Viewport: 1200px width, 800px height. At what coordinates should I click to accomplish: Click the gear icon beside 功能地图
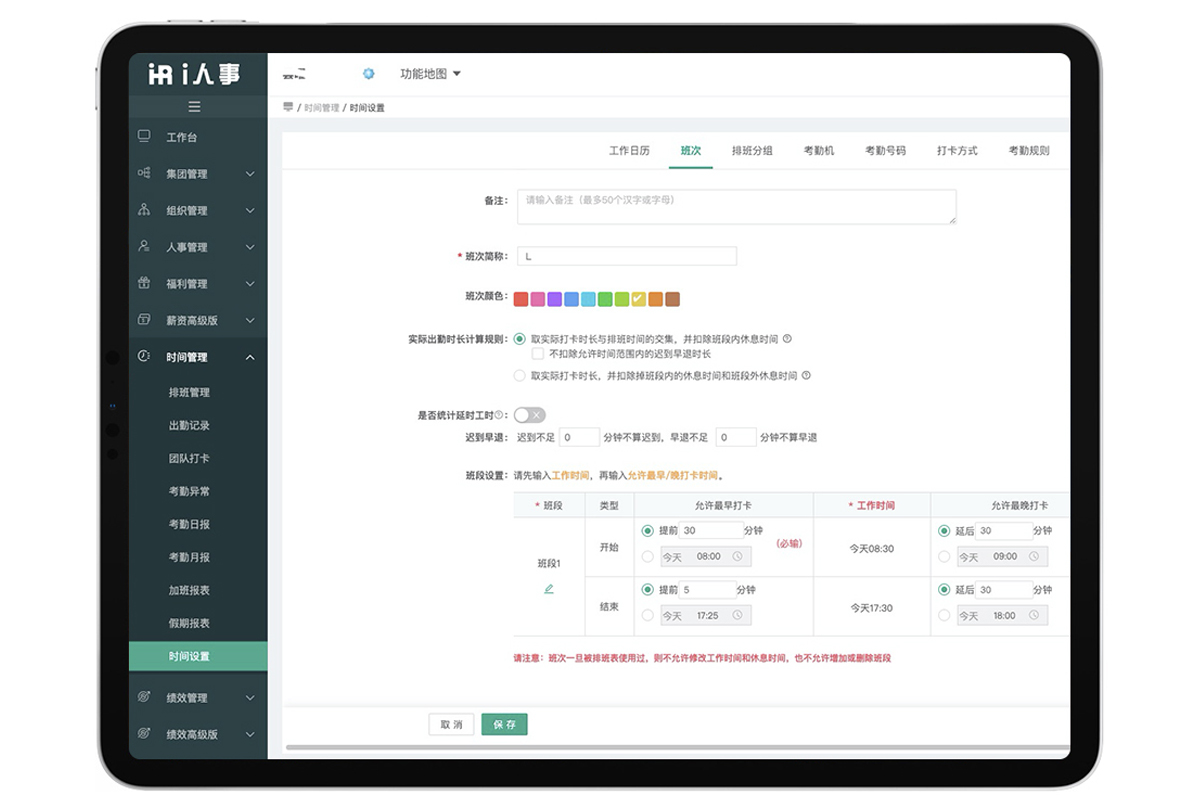[x=368, y=74]
